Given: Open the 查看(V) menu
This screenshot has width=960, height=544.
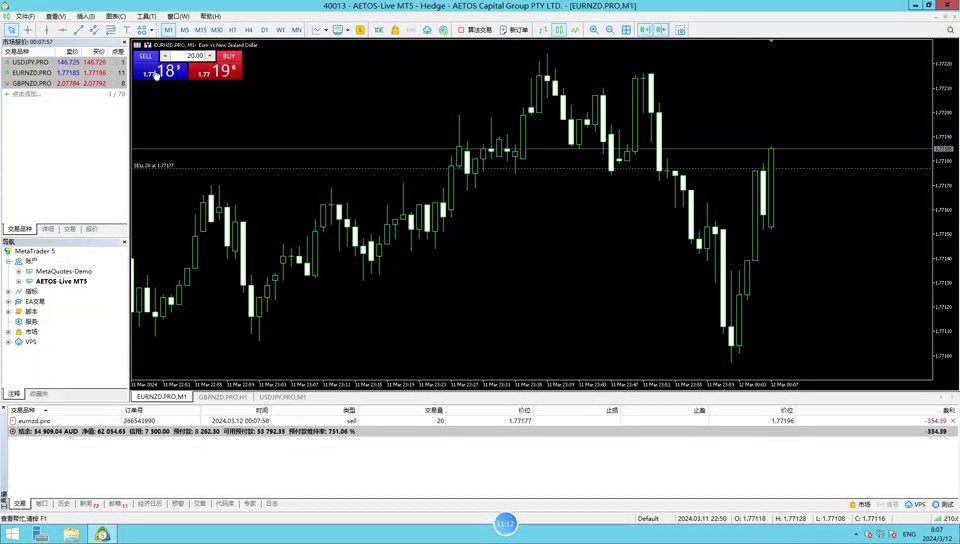Looking at the screenshot, I should point(56,17).
